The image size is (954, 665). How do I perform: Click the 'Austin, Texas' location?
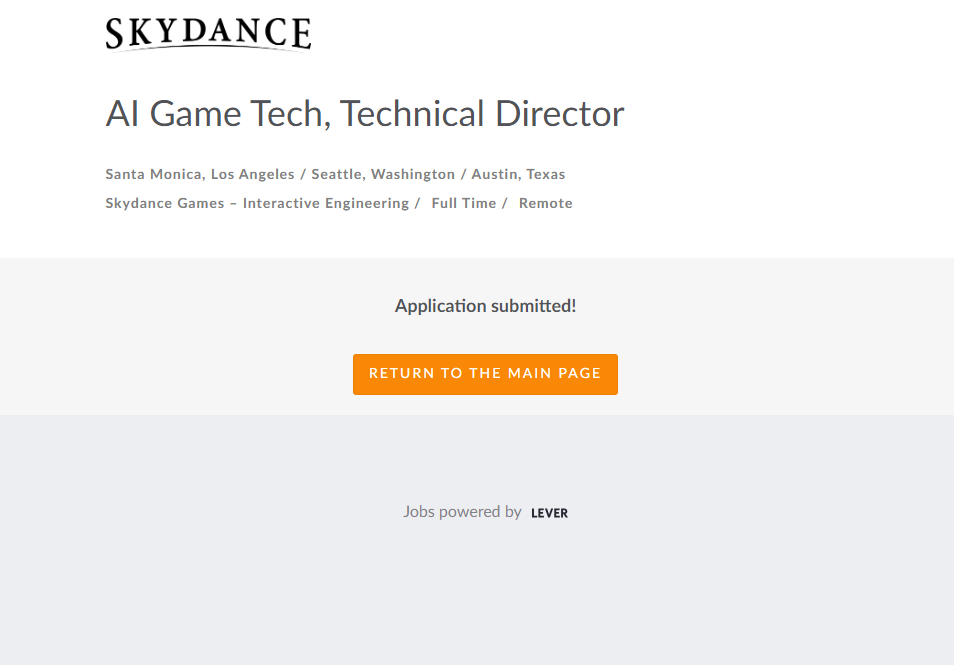pos(518,174)
